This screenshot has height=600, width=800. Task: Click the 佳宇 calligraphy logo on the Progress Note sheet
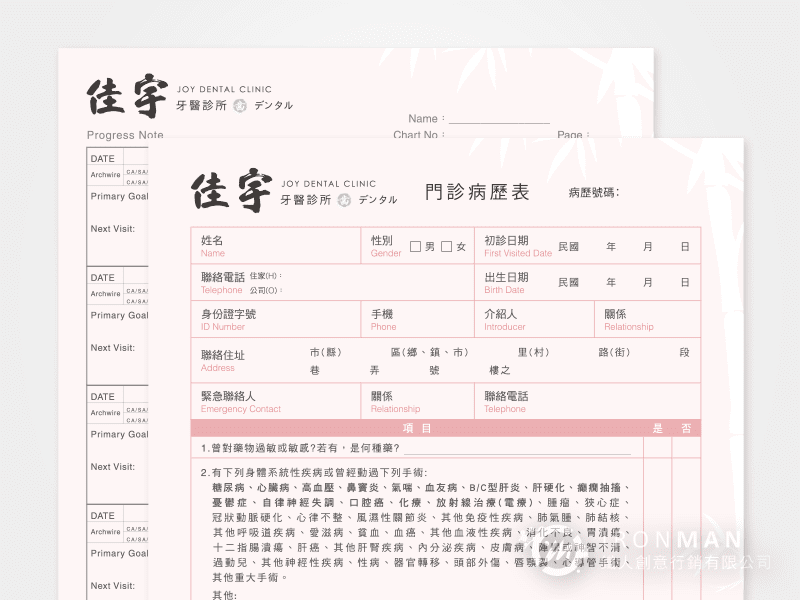[x=128, y=95]
